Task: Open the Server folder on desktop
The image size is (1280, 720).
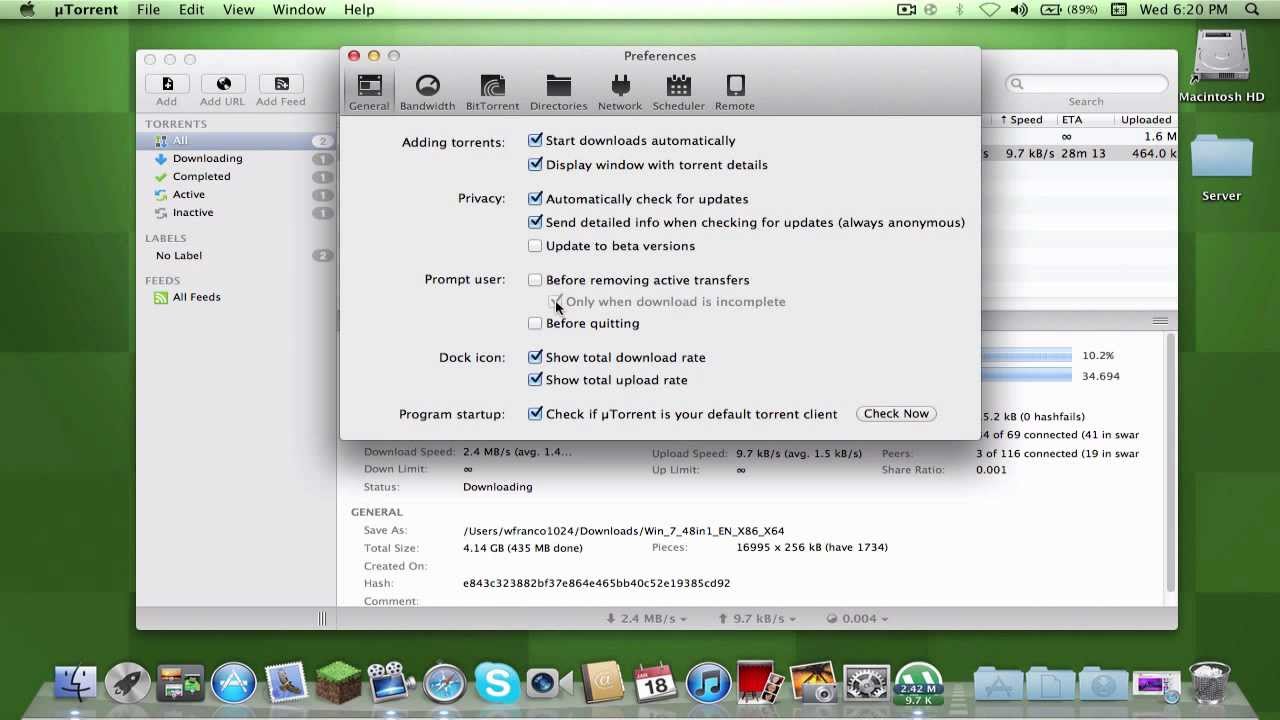Action: click(x=1221, y=168)
